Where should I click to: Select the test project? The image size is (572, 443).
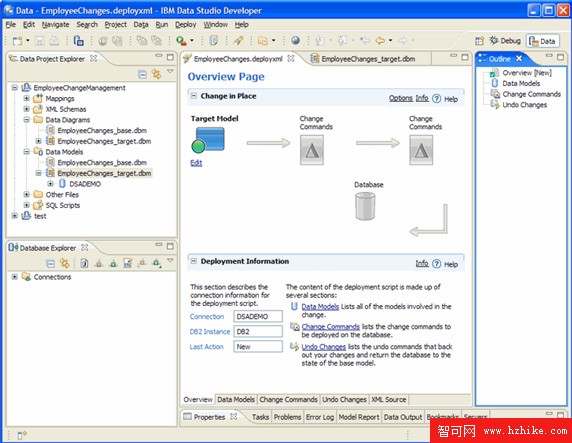click(x=40, y=216)
